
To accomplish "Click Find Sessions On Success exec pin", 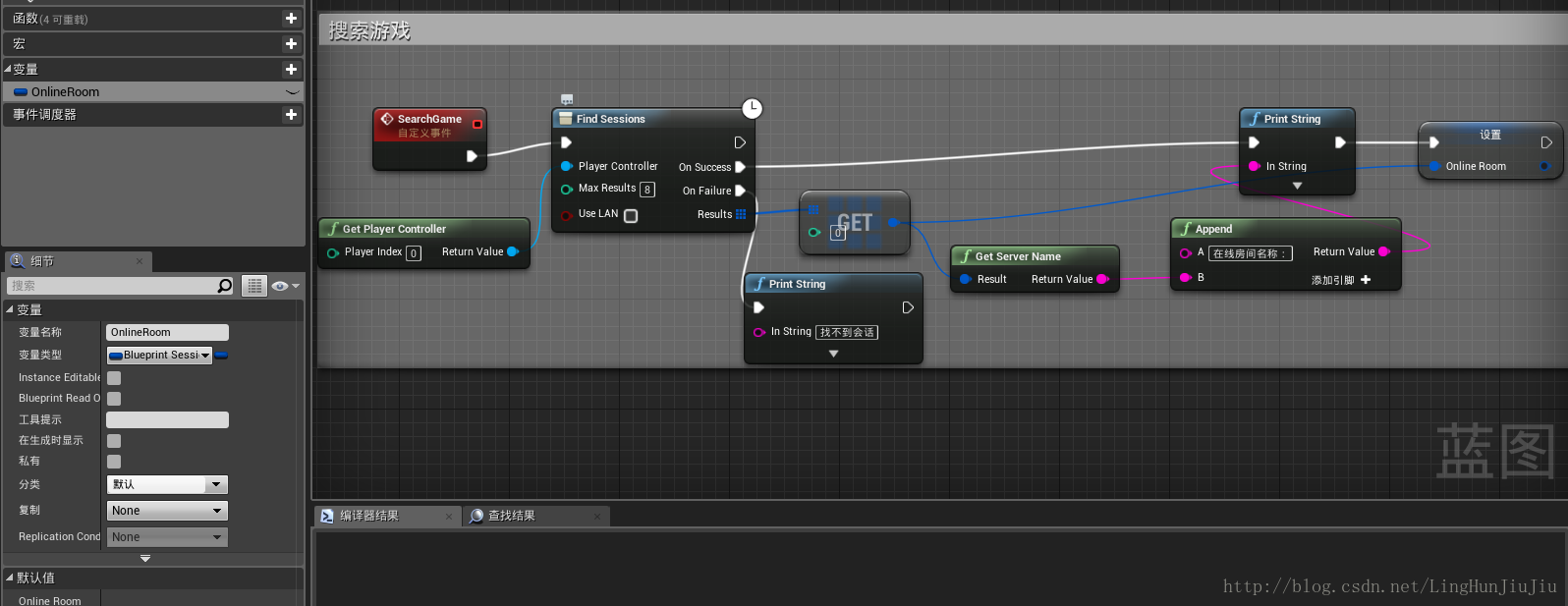I will [741, 167].
